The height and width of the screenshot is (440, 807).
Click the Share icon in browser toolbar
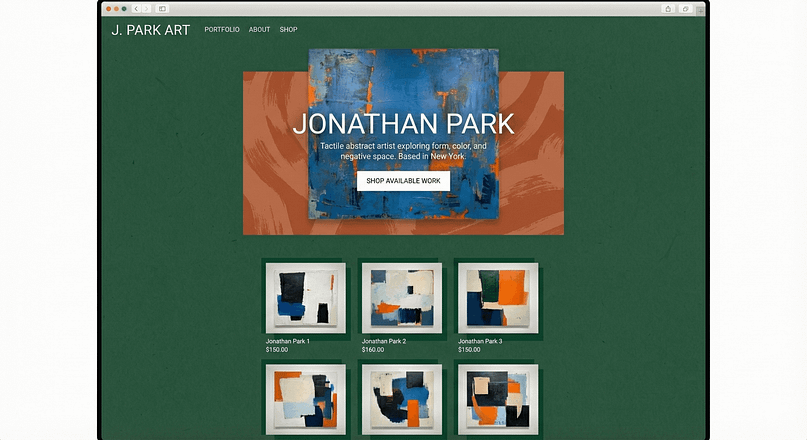point(668,9)
